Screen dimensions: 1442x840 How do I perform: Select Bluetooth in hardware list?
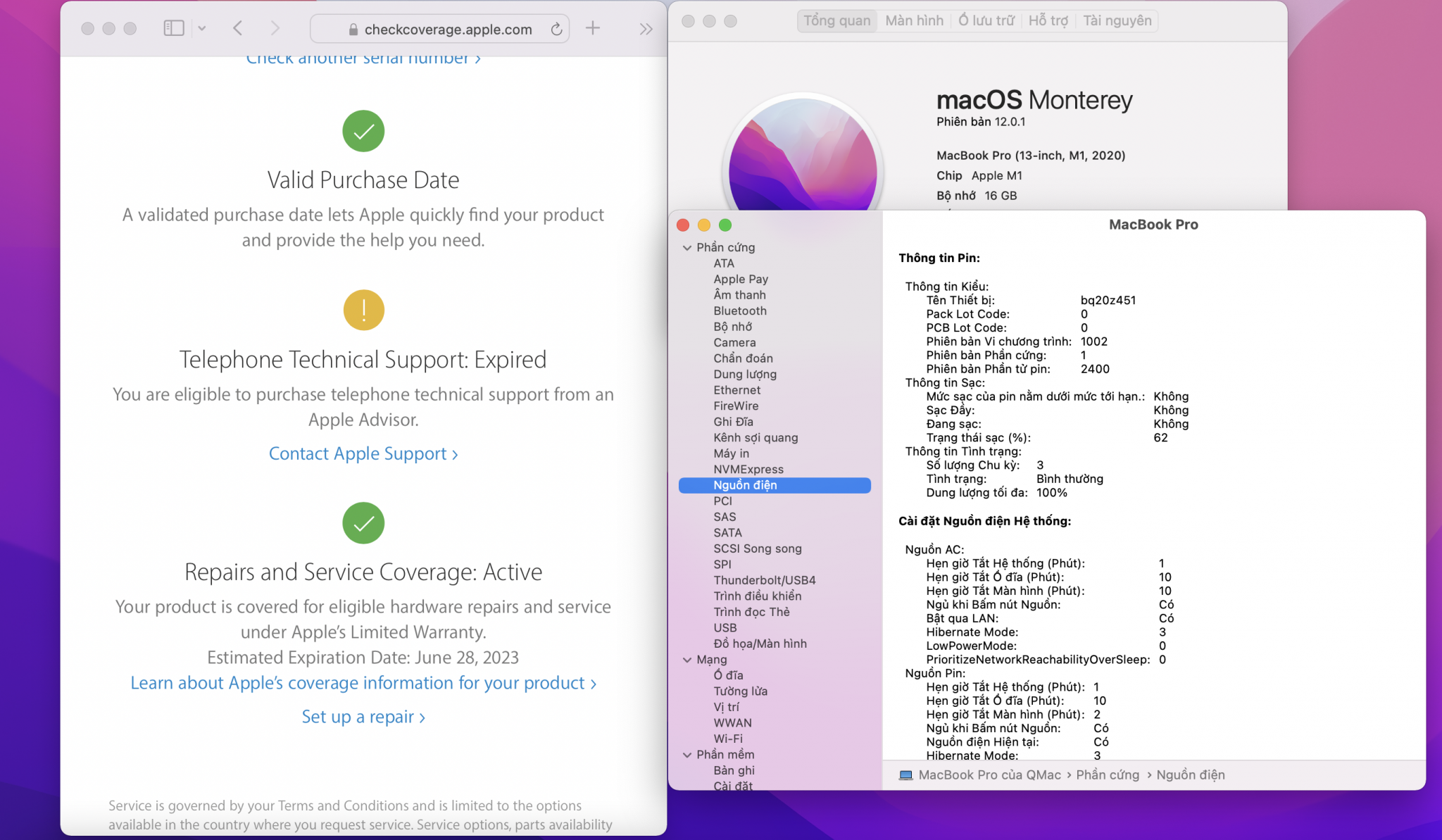739,311
